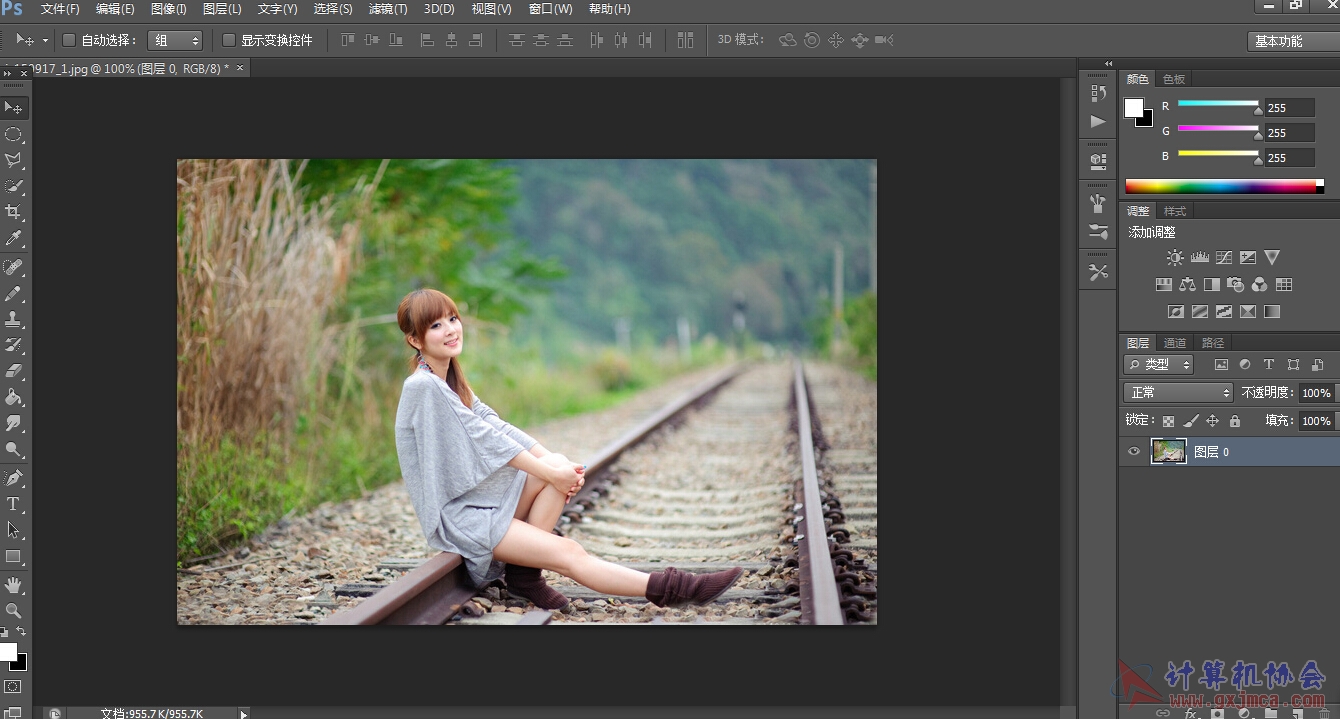Click the 不透明度 100% field

tap(1316, 393)
